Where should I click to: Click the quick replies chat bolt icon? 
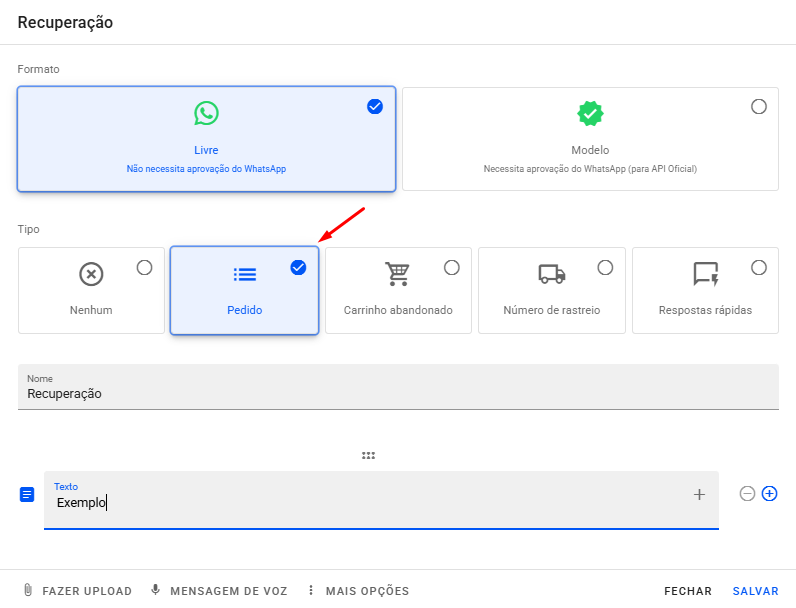pyautogui.click(x=705, y=274)
